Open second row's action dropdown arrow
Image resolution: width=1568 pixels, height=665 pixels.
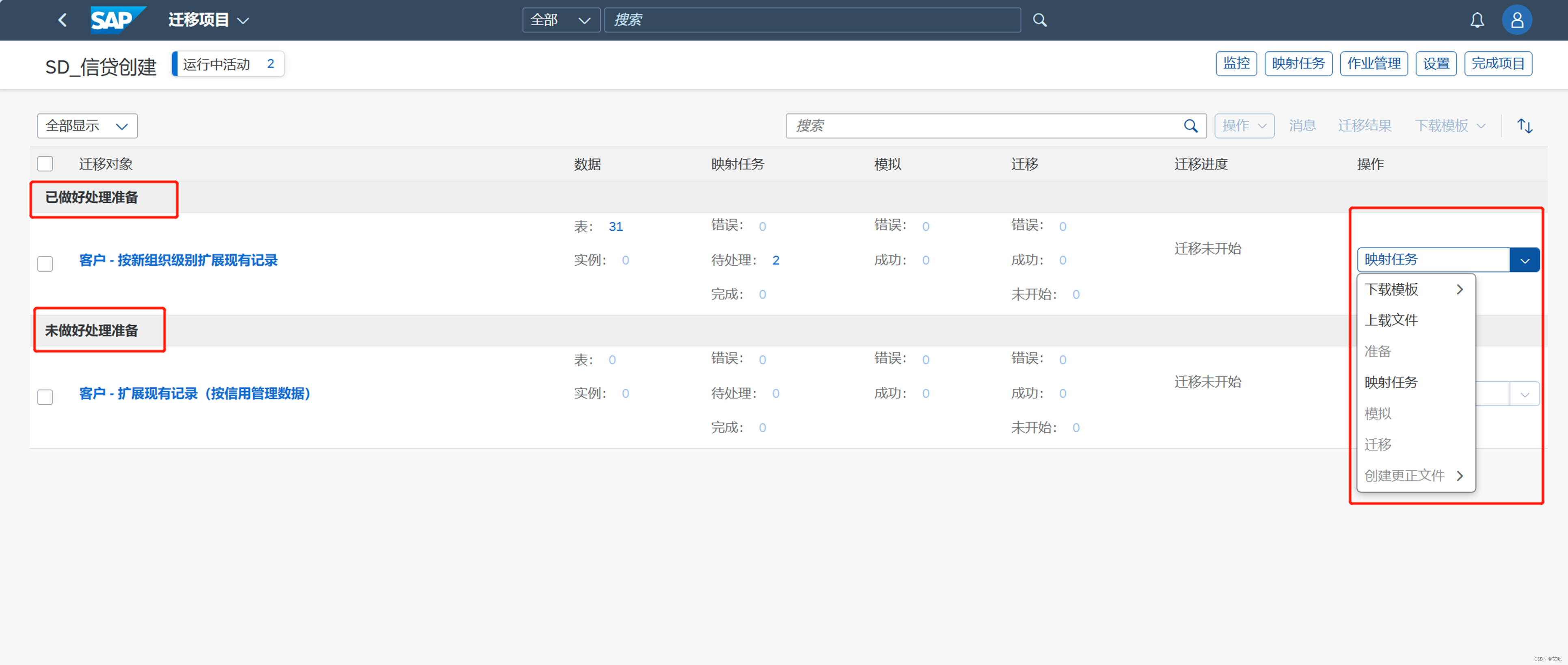click(1524, 394)
